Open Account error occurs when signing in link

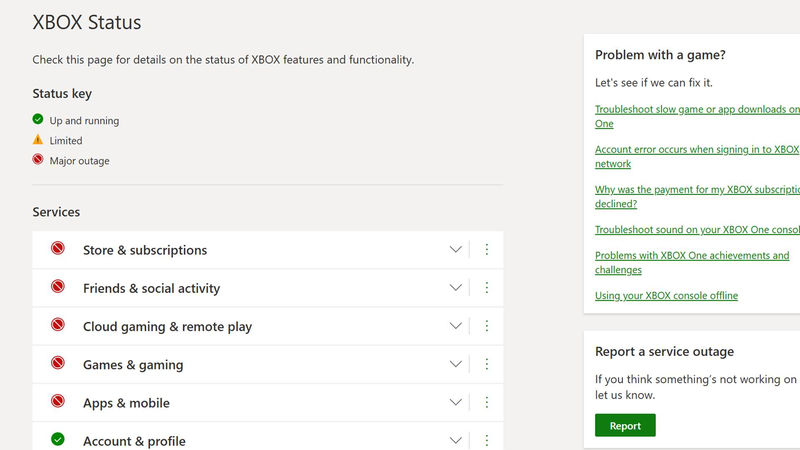pos(697,157)
